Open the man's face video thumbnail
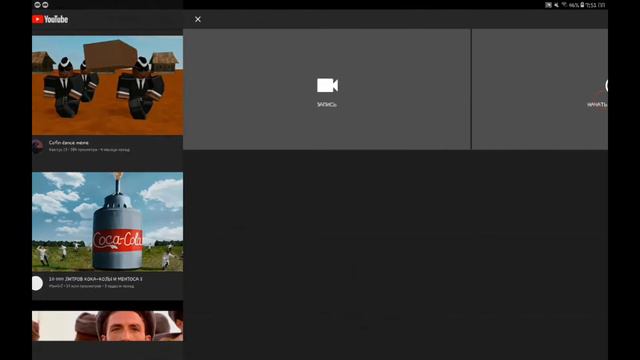640x360 pixels. pyautogui.click(x=108, y=326)
